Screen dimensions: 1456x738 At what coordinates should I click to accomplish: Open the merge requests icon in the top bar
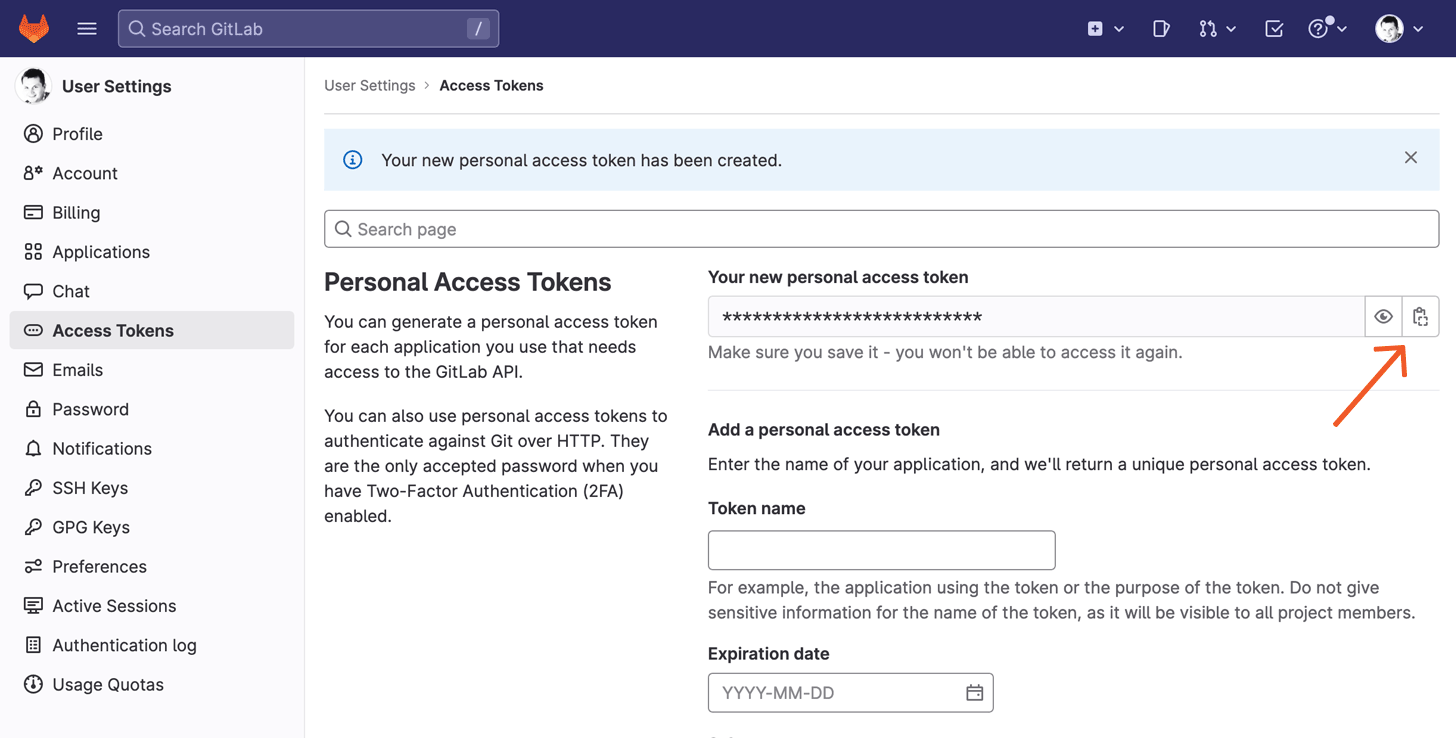pos(1210,28)
